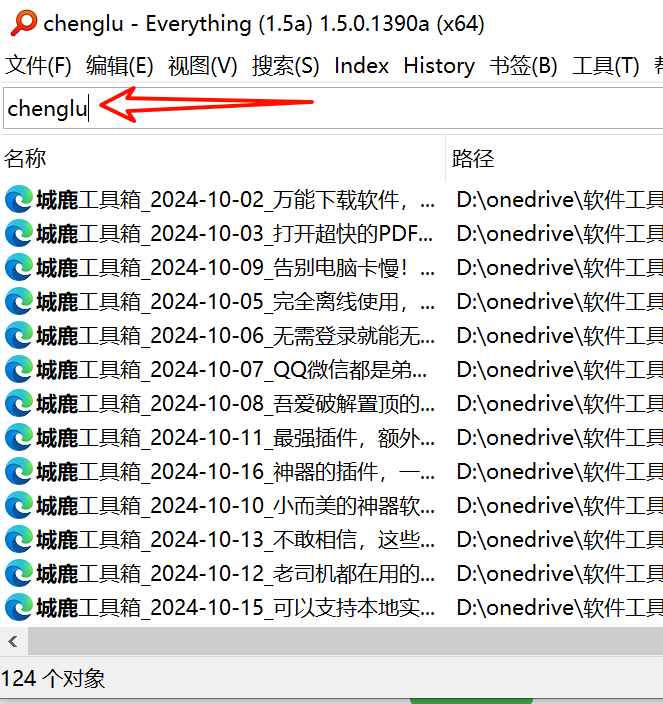Image resolution: width=663 pixels, height=704 pixels.
Task: Select file 城鹿工具箱_2024-10-05_完全离线使用
Action: [x=236, y=302]
